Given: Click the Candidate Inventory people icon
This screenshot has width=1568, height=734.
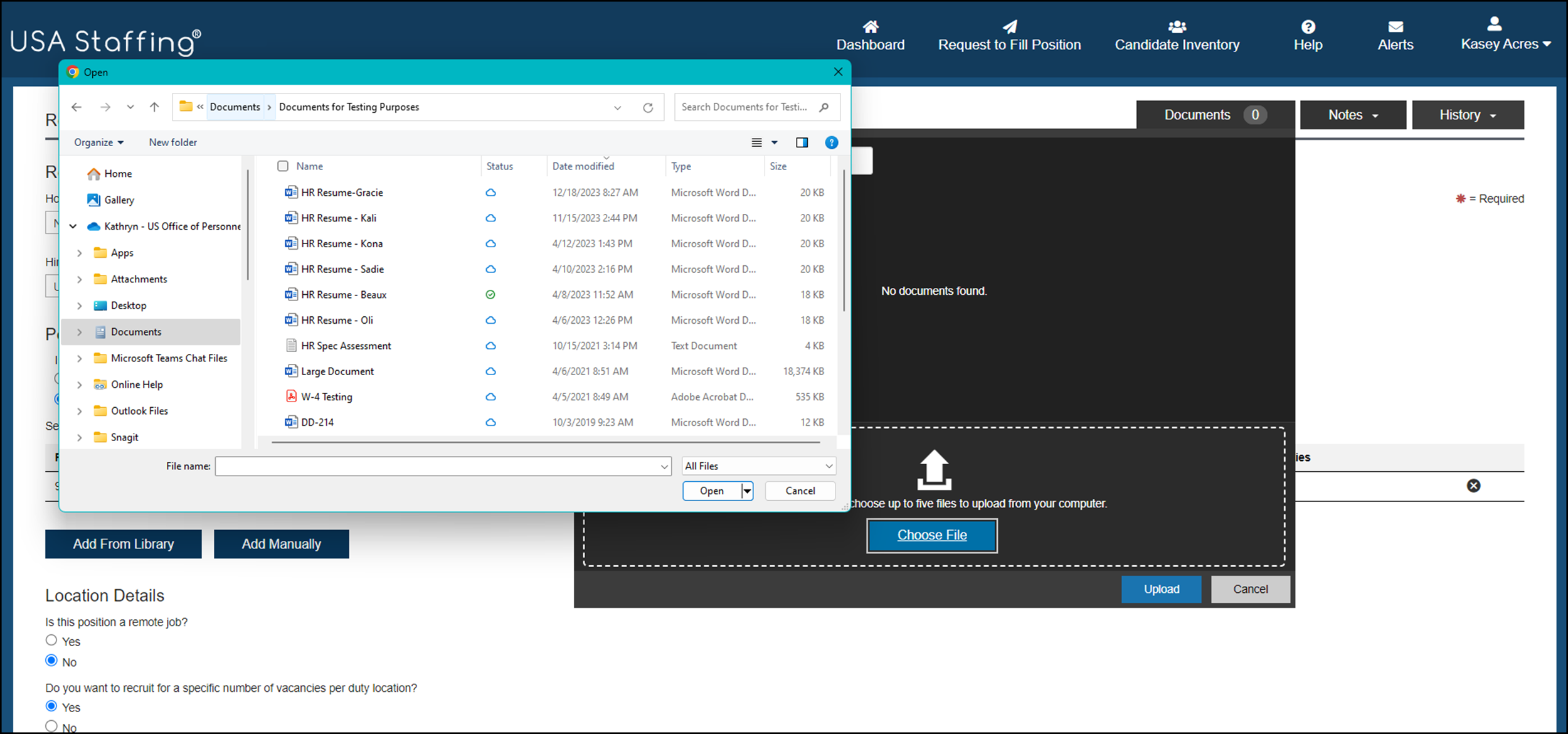Looking at the screenshot, I should pos(1177,26).
